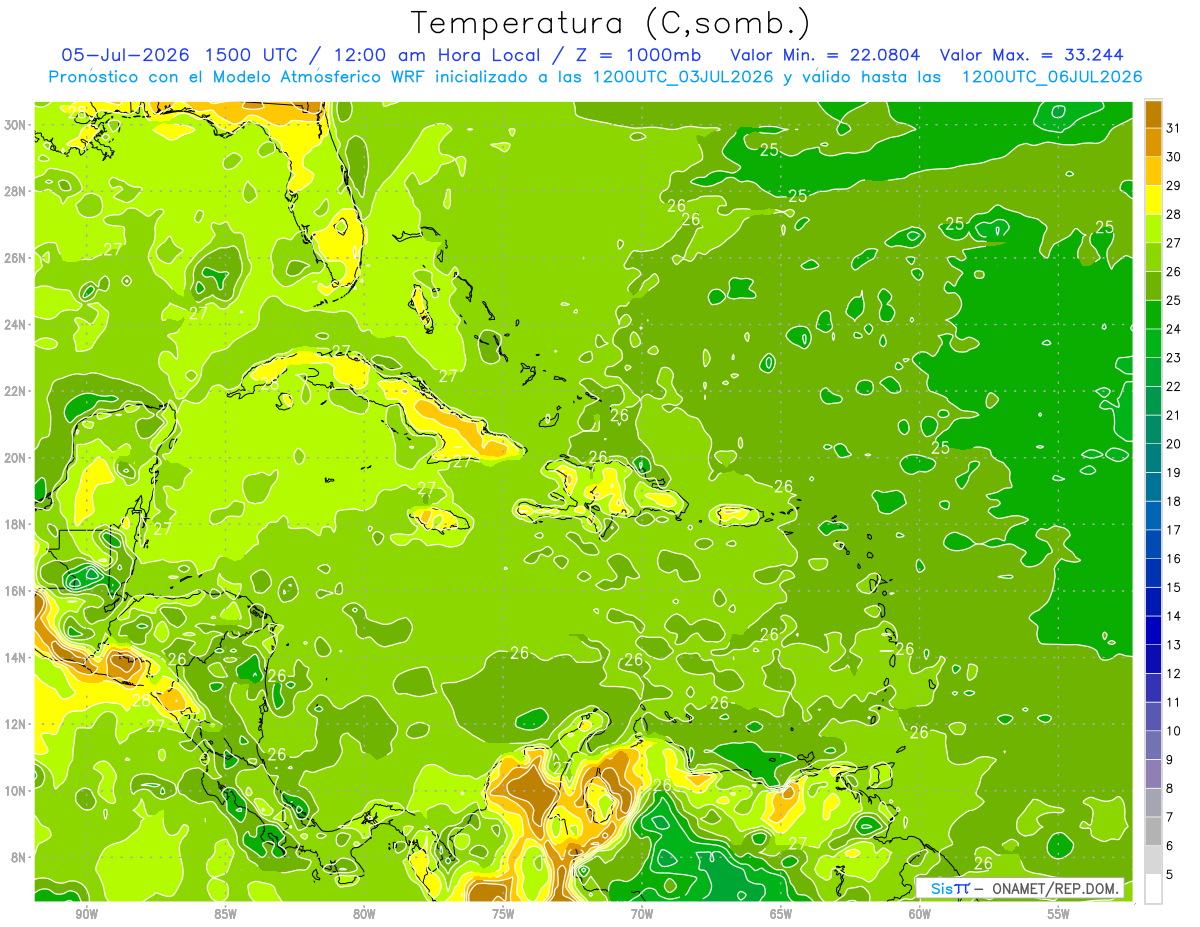Viewport: 1200px width, 927px height.
Task: Click color scale value 9
Action: (1170, 760)
